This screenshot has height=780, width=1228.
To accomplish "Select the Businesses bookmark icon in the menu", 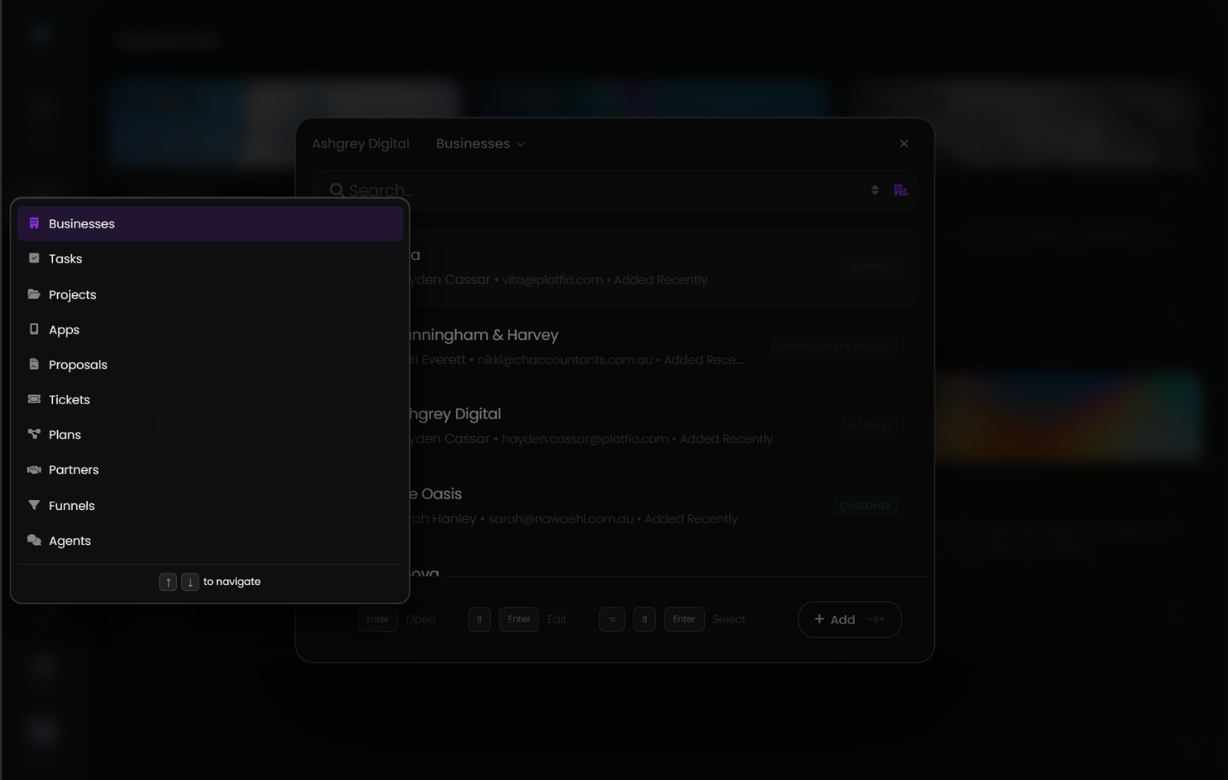I will [35, 223].
